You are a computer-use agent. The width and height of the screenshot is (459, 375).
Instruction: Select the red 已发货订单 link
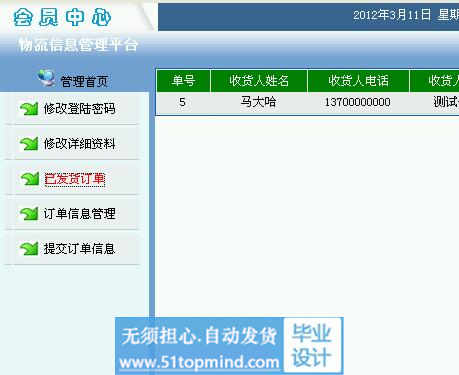click(75, 179)
